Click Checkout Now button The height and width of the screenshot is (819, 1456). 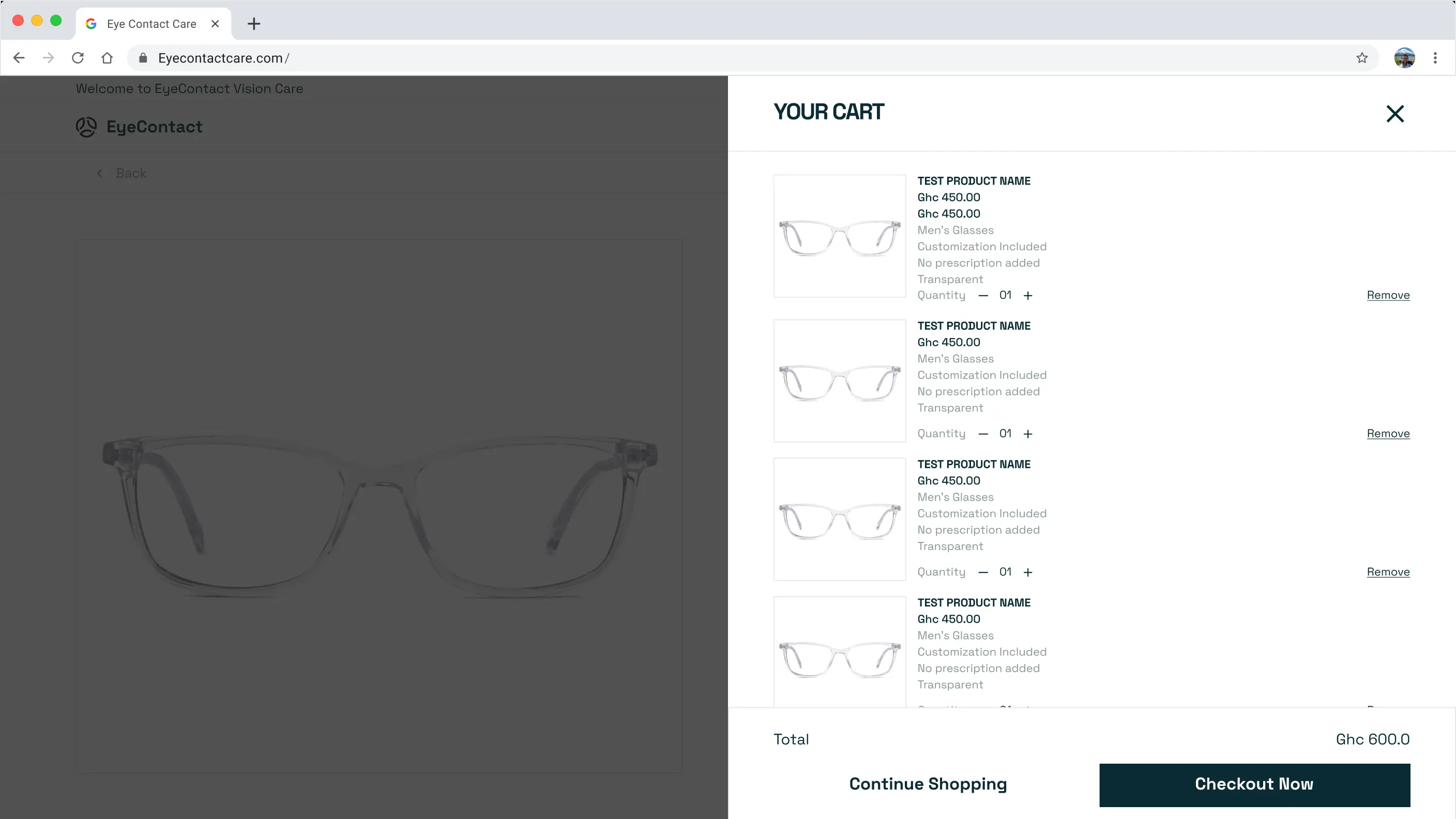pos(1254,784)
